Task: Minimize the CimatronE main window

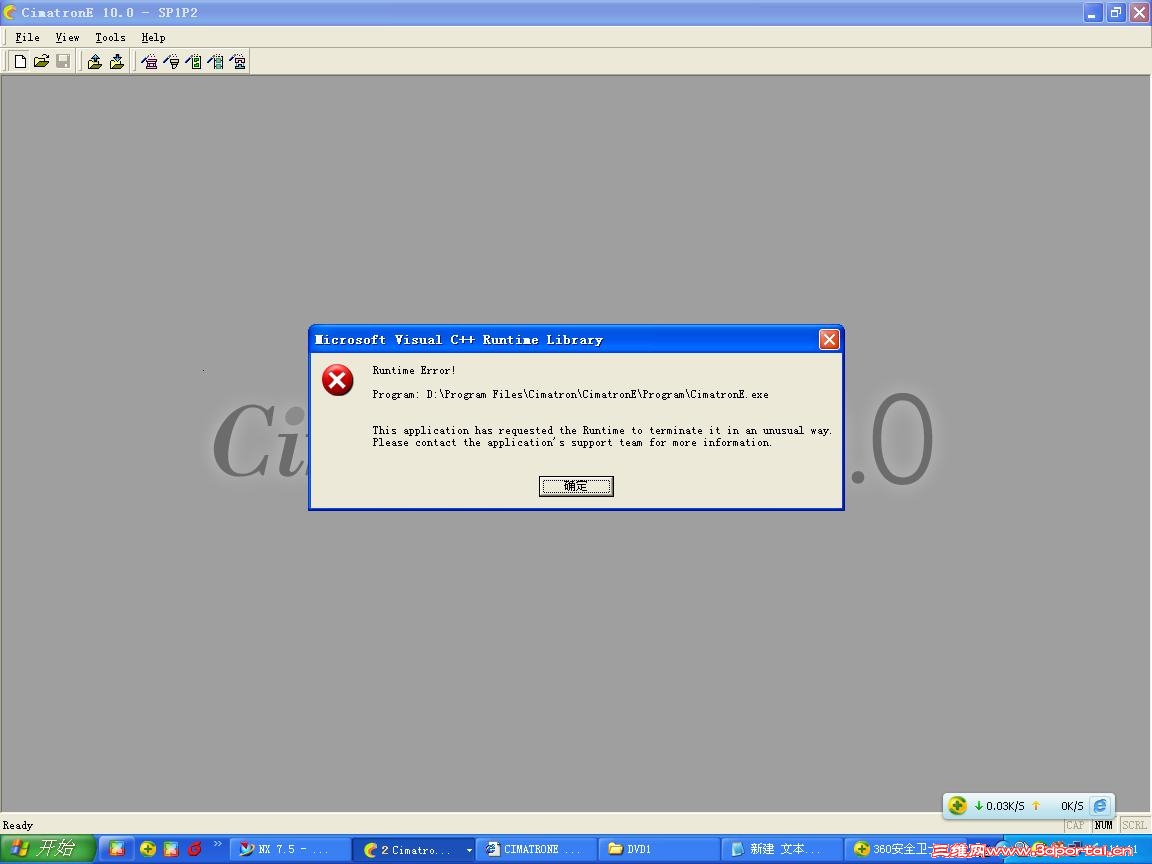Action: (x=1092, y=12)
